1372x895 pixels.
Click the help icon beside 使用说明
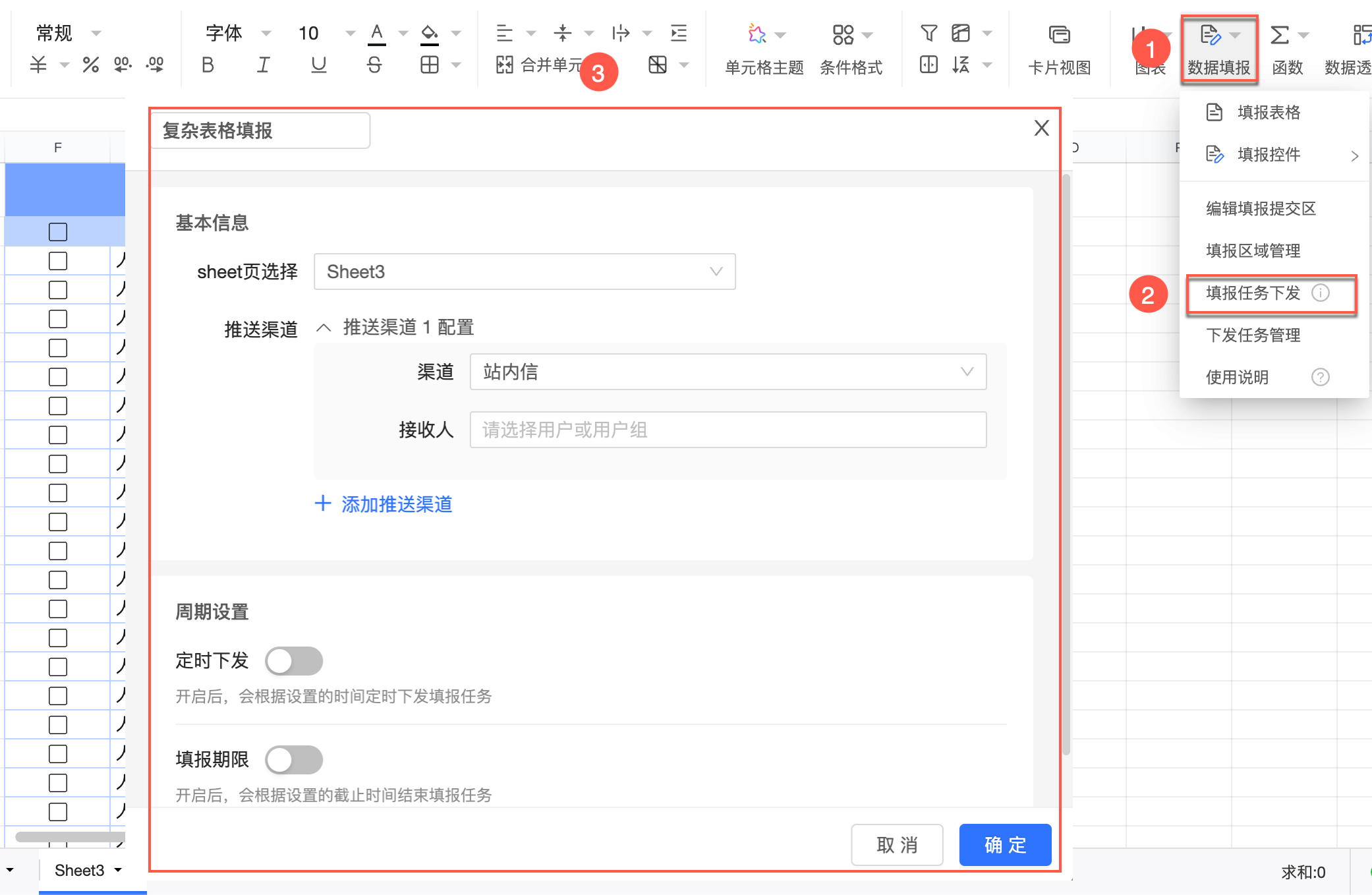coord(1321,377)
